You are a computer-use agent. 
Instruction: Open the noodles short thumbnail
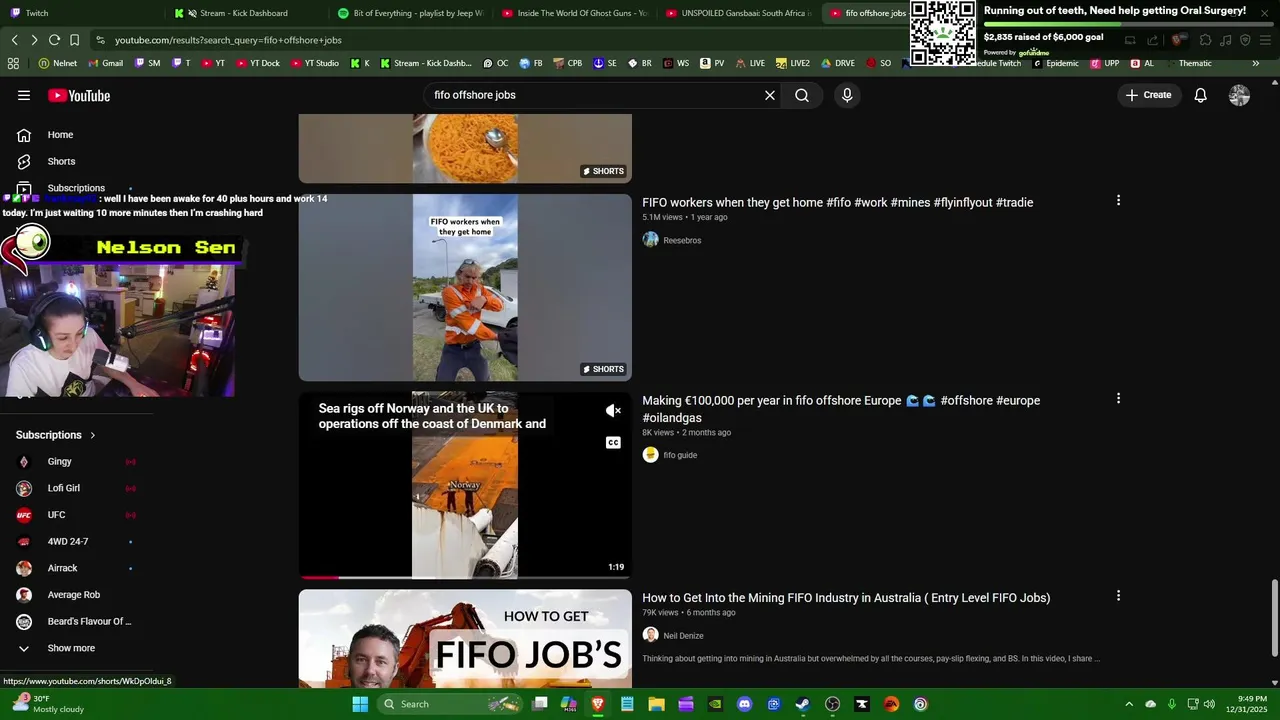pos(465,148)
